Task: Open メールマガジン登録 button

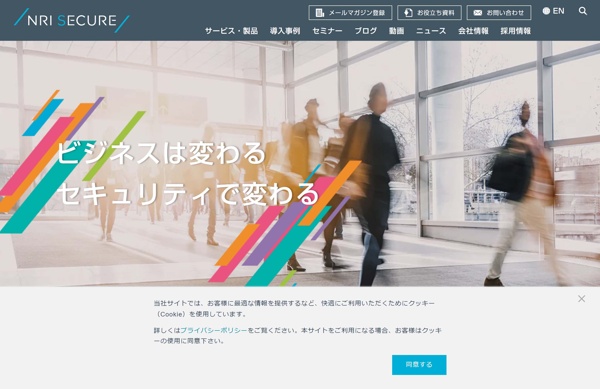Action: pos(350,13)
